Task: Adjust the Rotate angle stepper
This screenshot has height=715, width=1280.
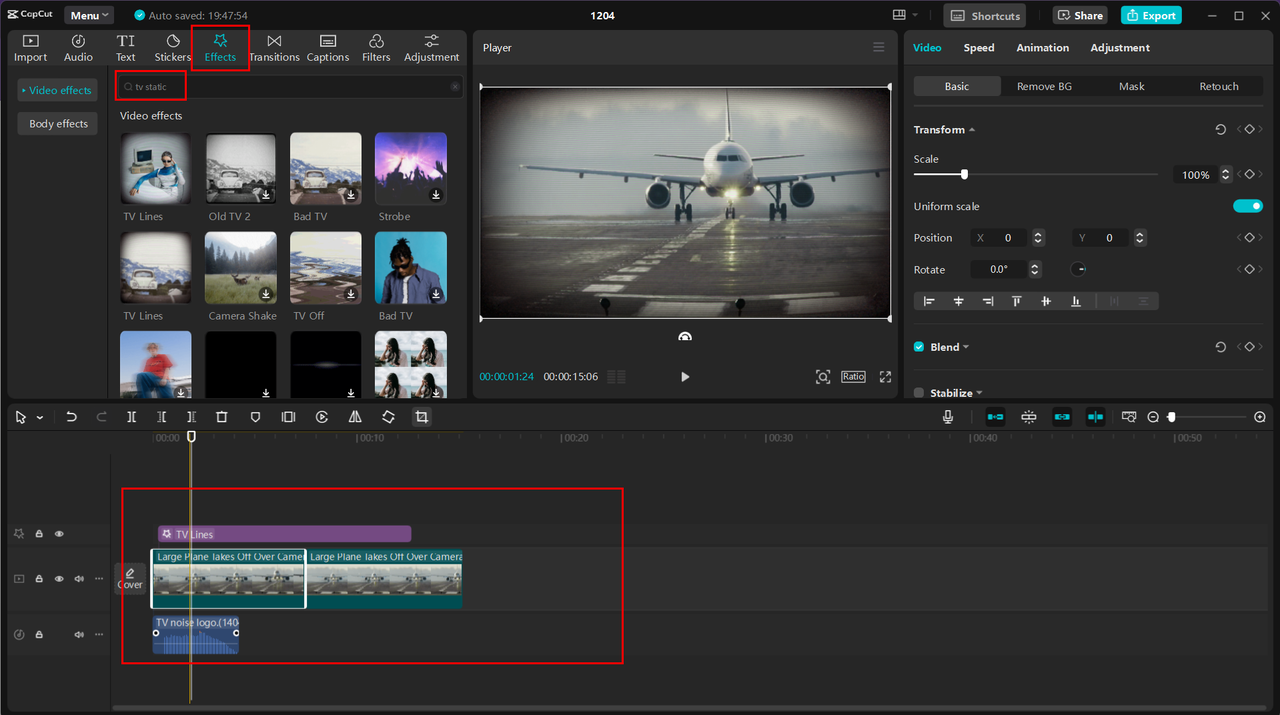Action: point(1035,270)
